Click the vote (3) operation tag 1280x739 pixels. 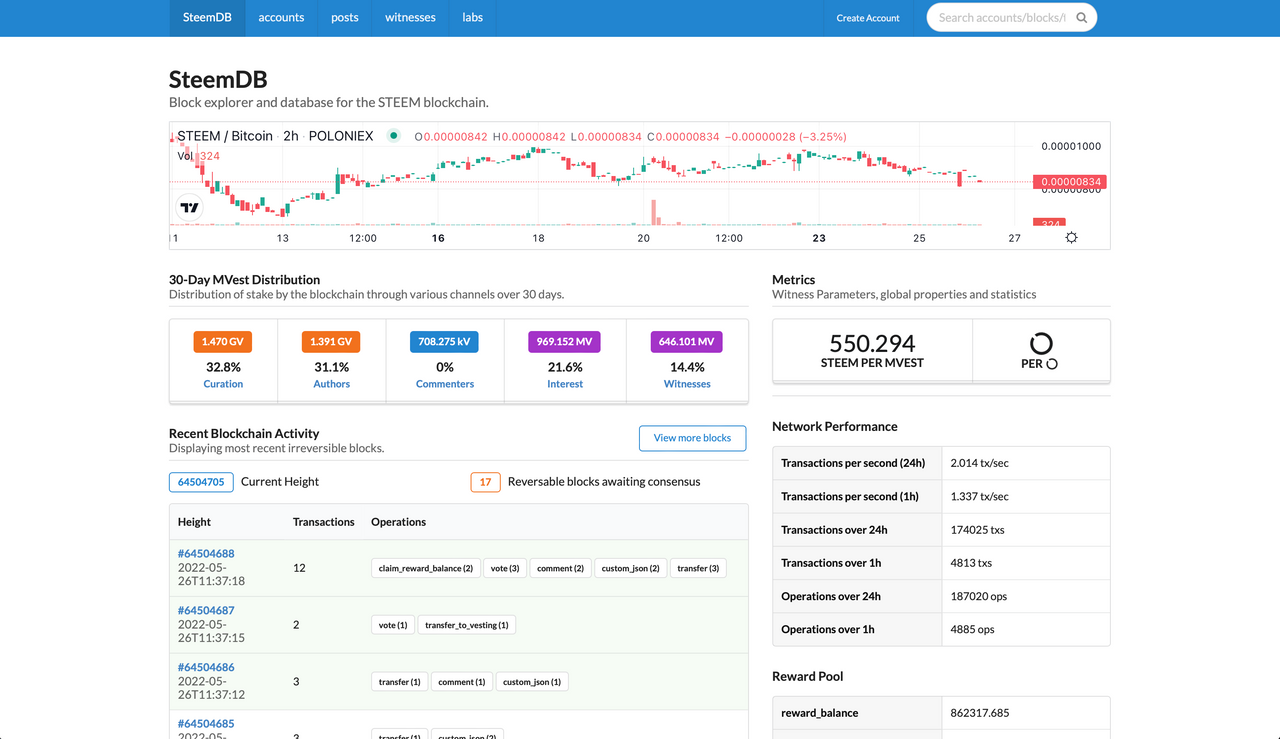[505, 568]
